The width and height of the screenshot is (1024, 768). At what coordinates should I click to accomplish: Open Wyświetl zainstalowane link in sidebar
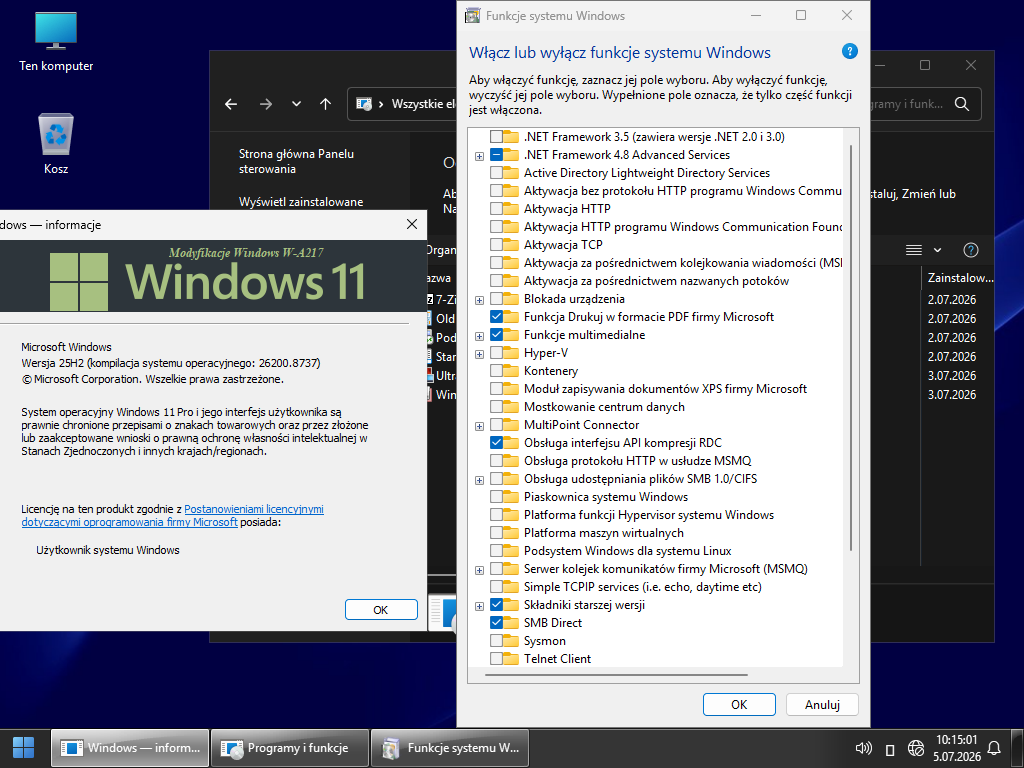[x=301, y=202]
